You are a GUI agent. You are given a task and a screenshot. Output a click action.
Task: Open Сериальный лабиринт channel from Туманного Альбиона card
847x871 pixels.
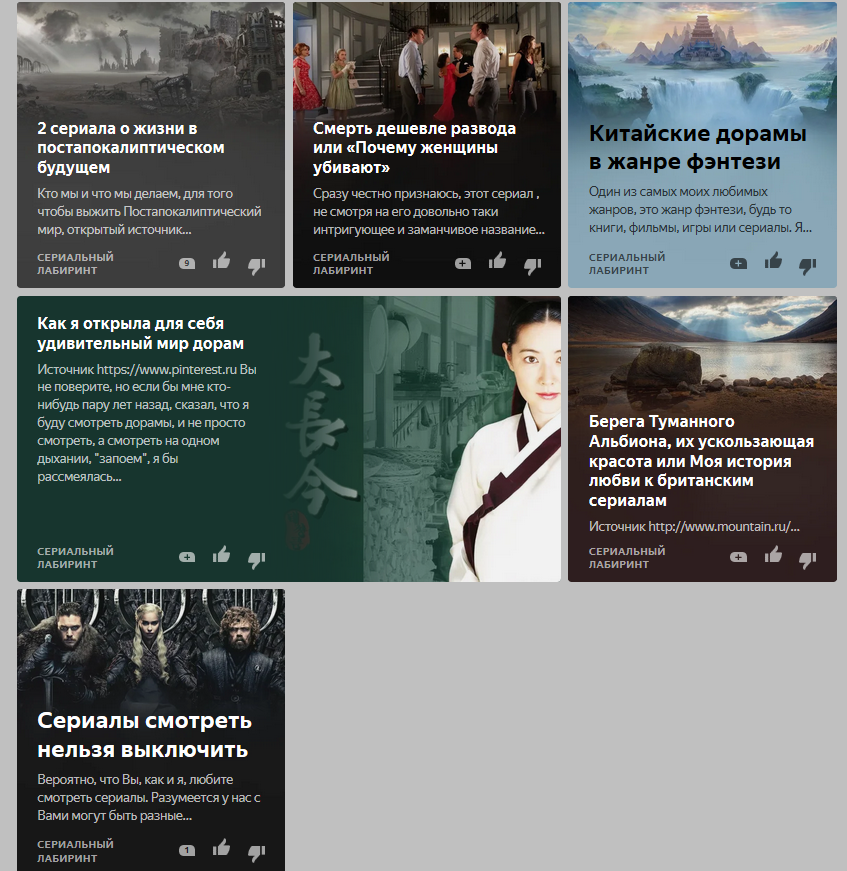(x=627, y=558)
